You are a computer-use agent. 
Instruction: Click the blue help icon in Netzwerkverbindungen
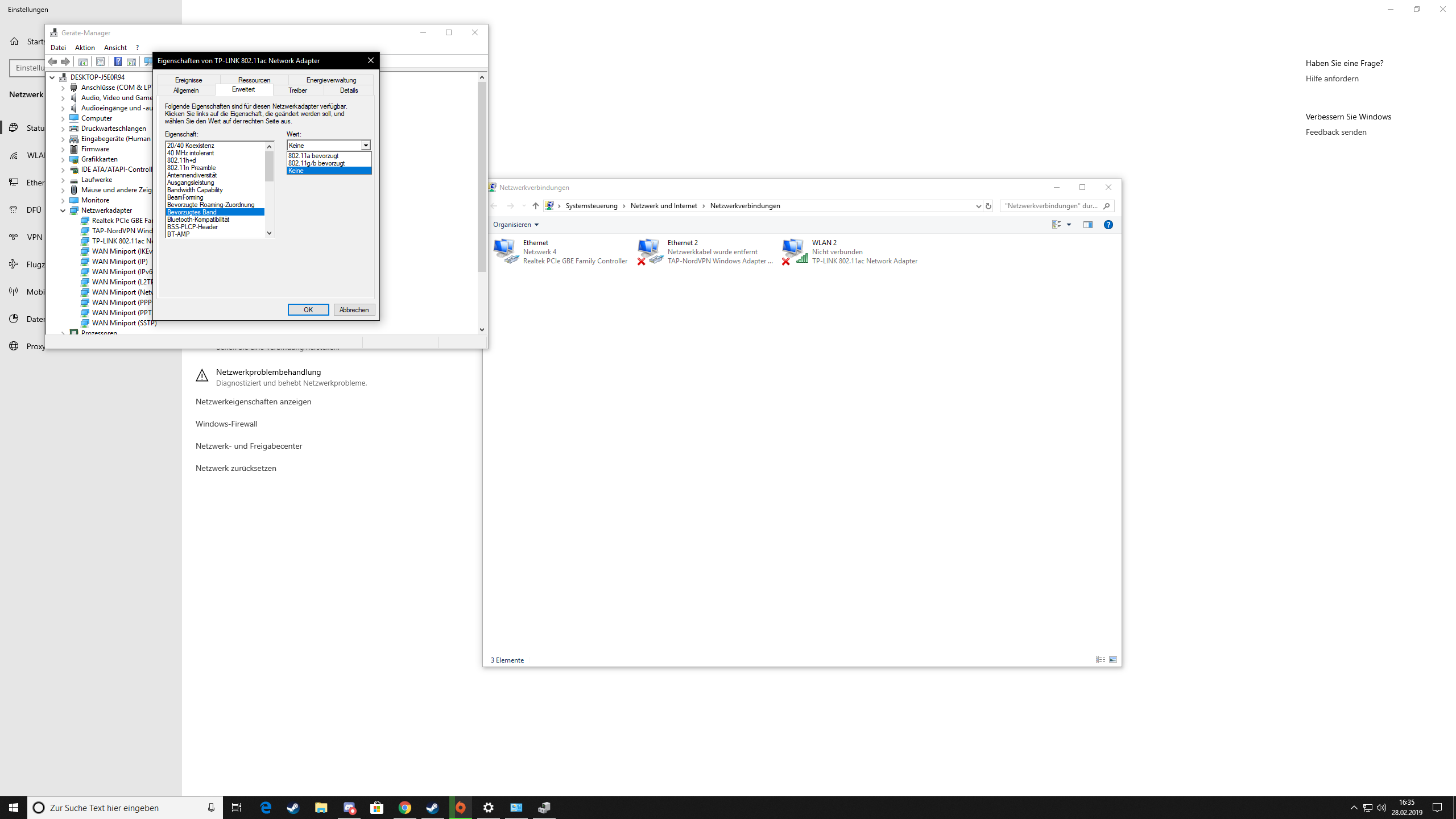(1108, 225)
